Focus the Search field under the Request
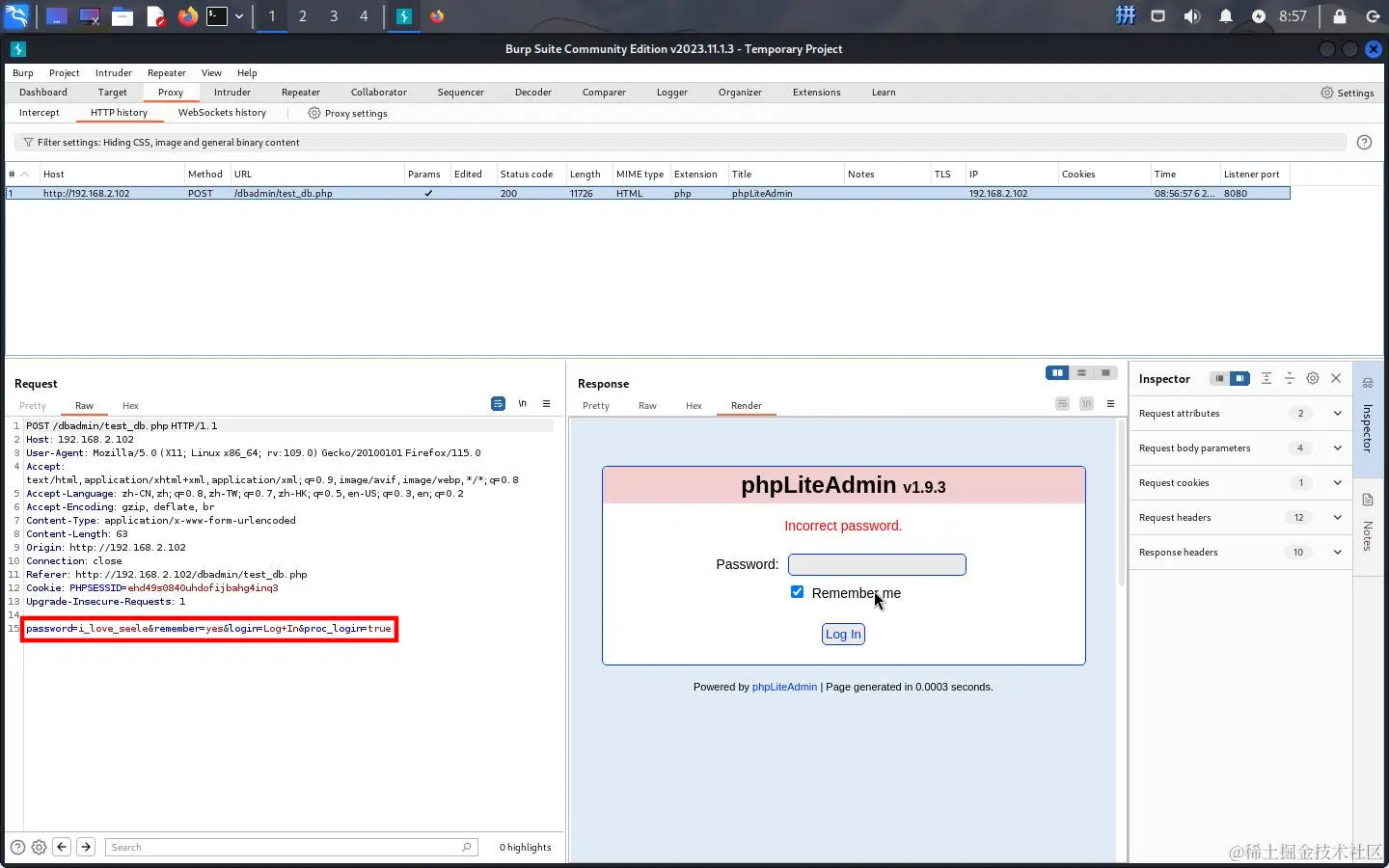 (290, 848)
